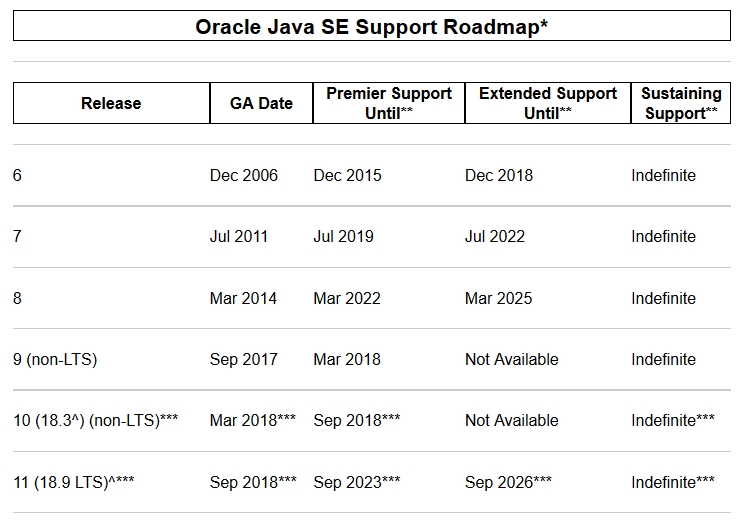
Task: Click Sep 2018*** premier support date
Action: tap(357, 421)
